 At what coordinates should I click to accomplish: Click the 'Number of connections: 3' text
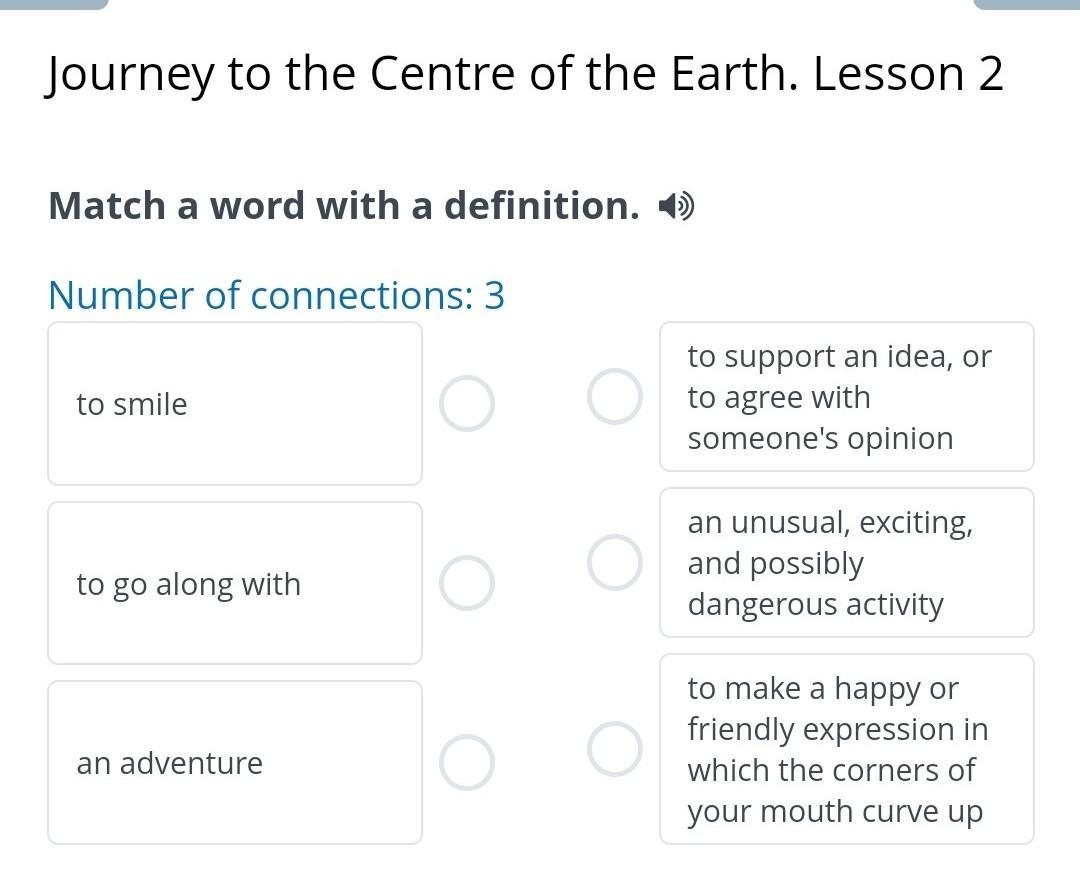276,295
